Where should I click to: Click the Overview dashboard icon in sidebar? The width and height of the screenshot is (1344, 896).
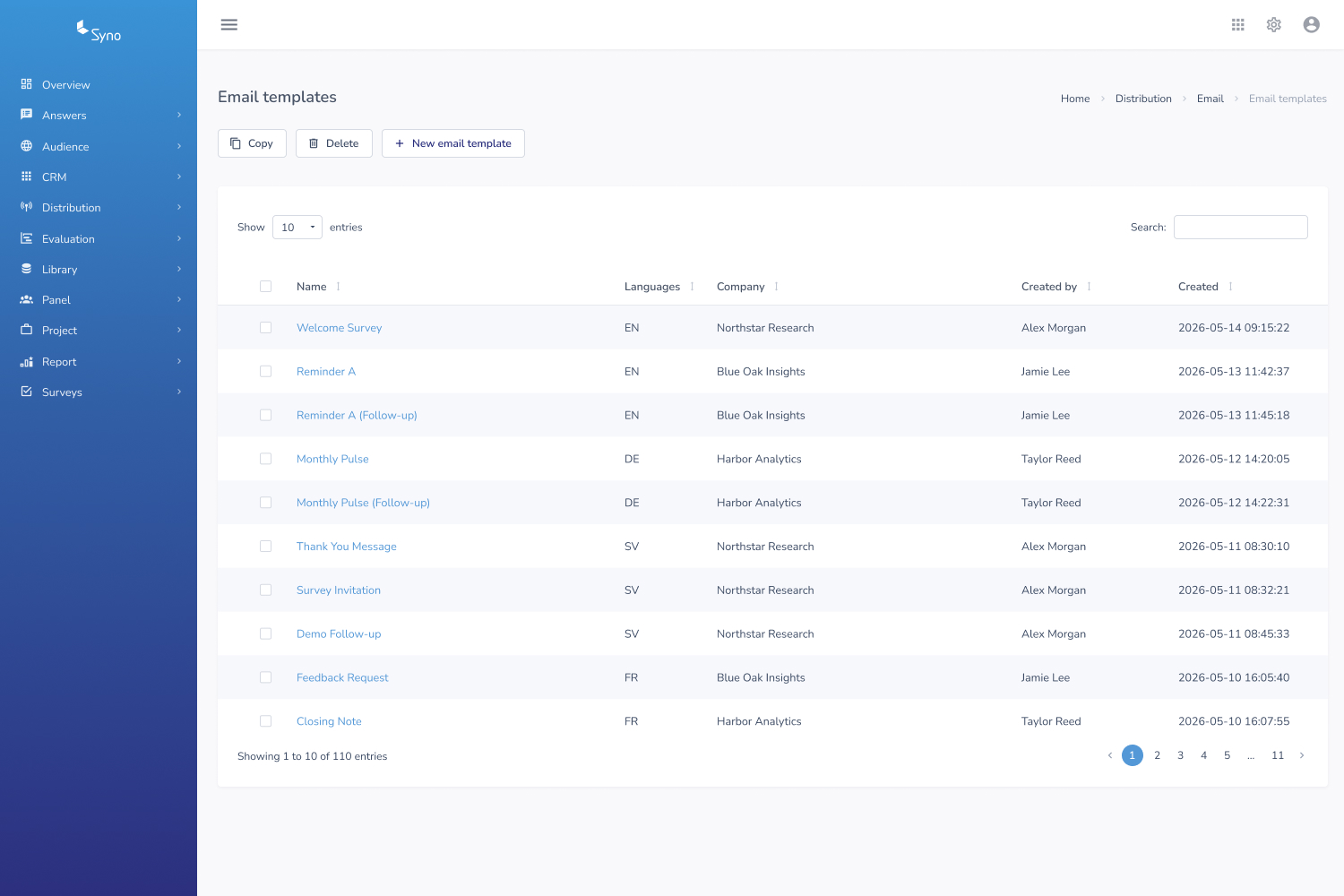(27, 84)
